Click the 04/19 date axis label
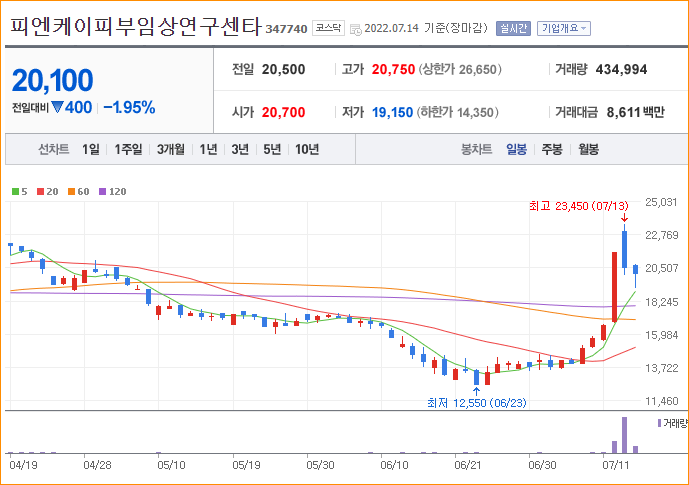This screenshot has width=689, height=485. click(x=23, y=465)
